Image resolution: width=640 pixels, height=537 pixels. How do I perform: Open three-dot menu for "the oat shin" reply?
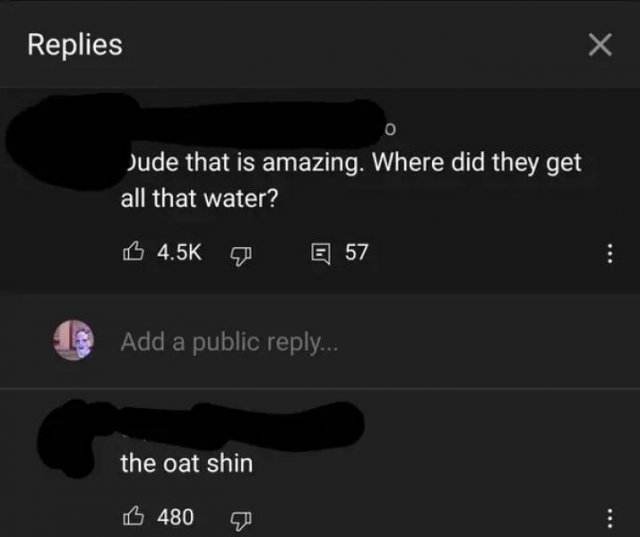(x=608, y=517)
